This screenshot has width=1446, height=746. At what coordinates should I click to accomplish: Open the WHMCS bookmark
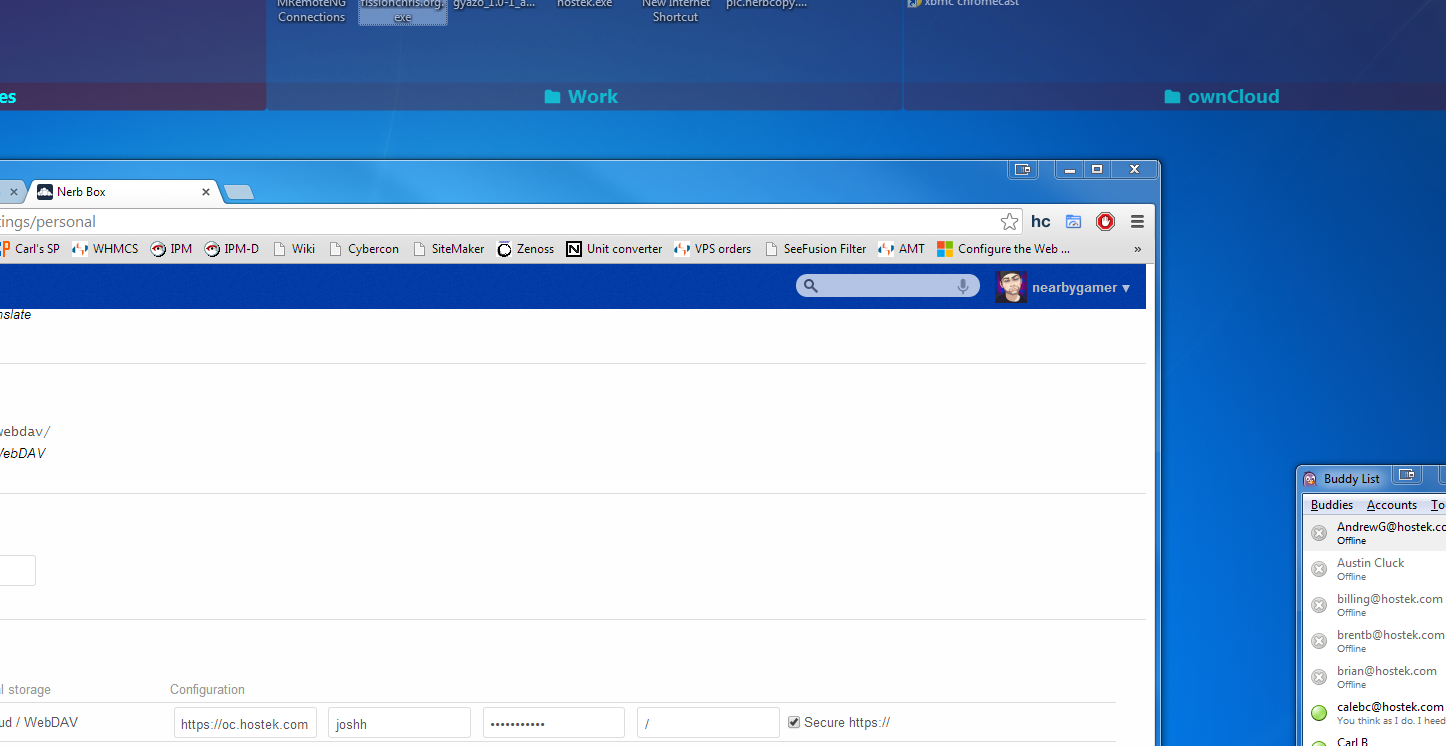[x=105, y=249]
